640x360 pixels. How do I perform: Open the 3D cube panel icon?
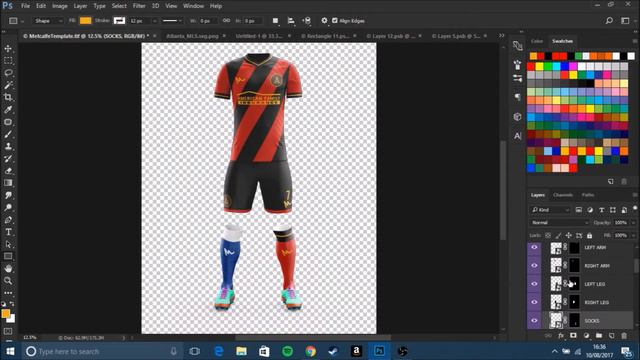tap(518, 117)
